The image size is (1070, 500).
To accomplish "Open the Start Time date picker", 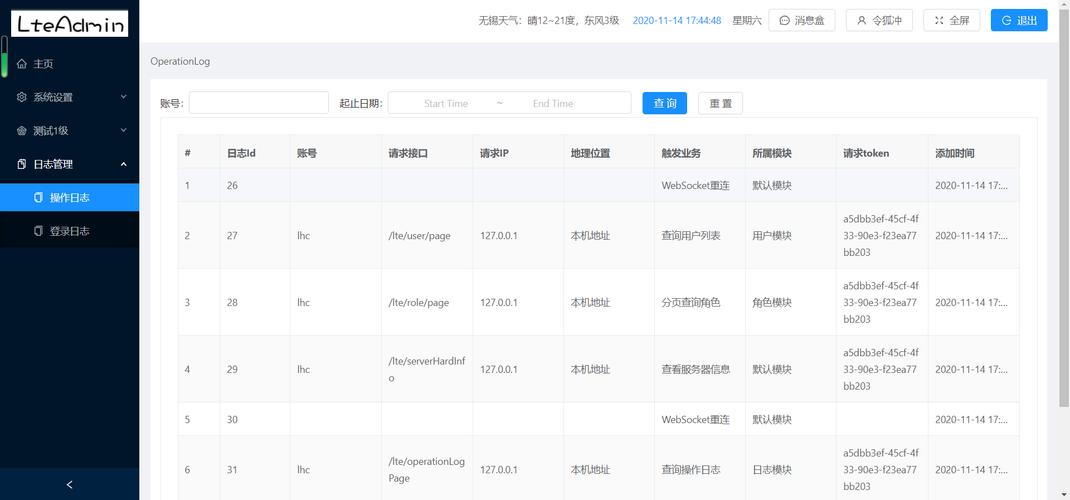I will (445, 103).
